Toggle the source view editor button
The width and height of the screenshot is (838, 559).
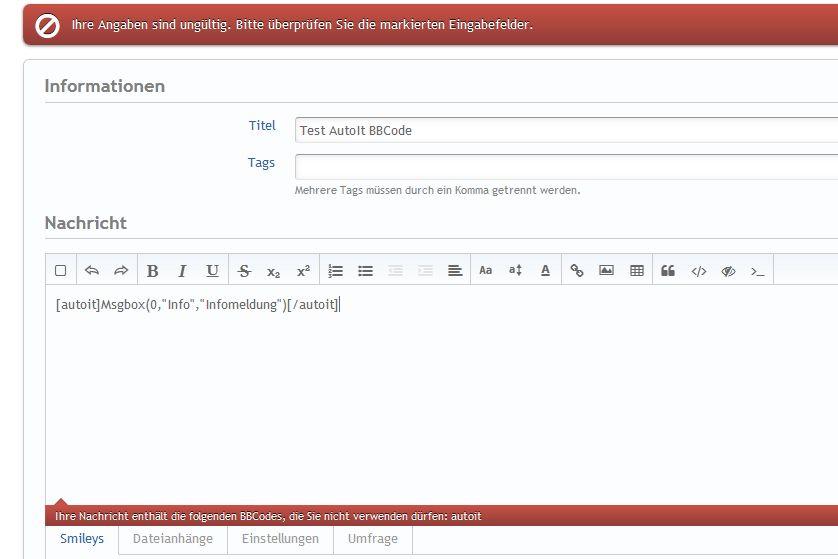60,270
